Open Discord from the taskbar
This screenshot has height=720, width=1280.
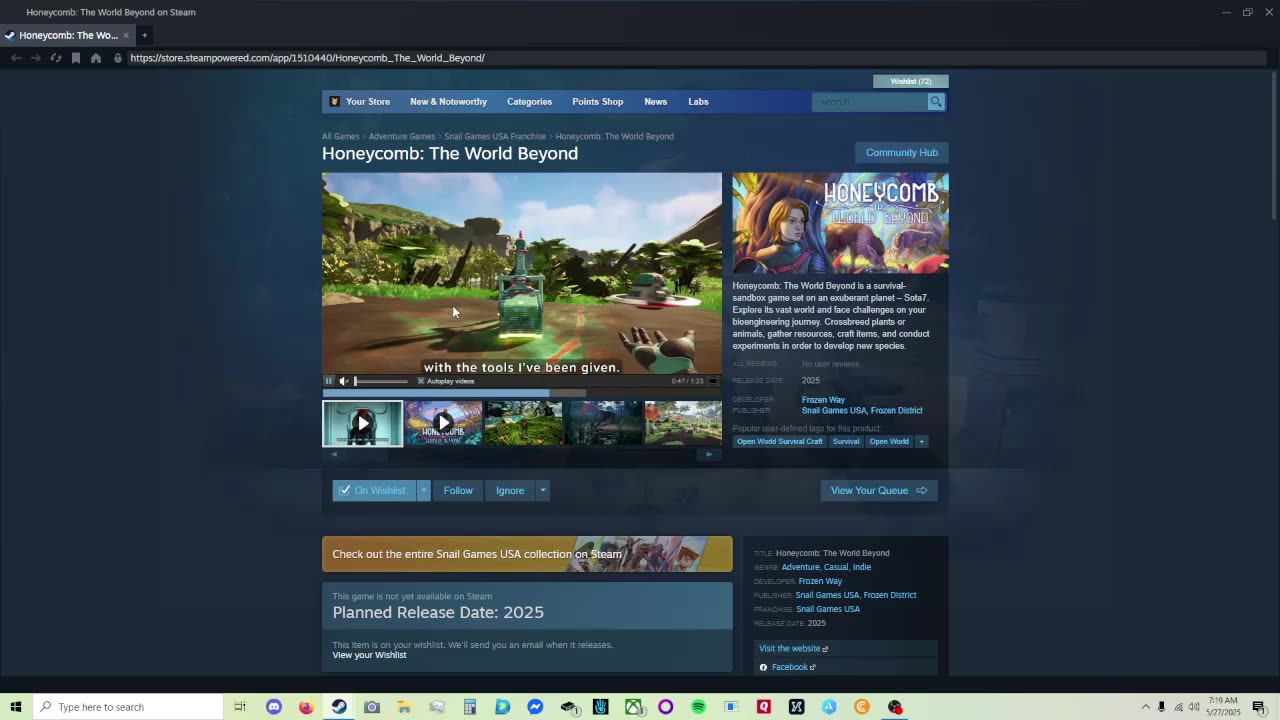click(x=273, y=707)
